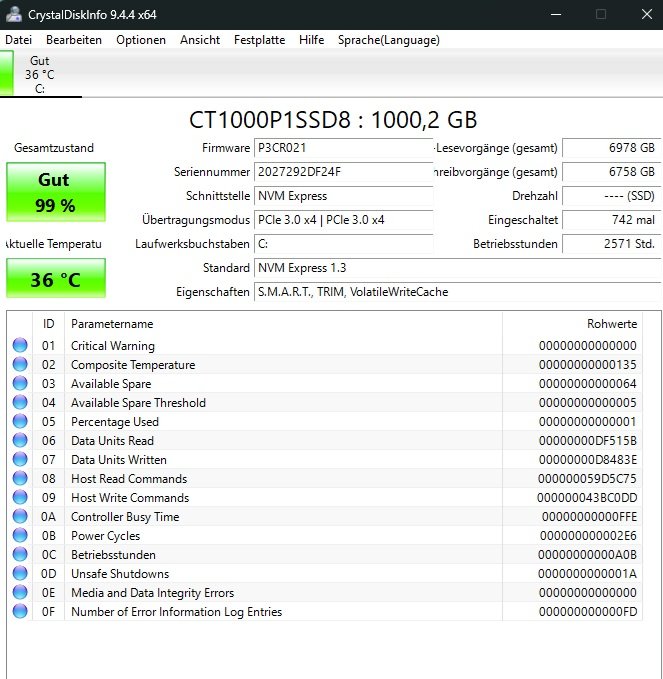Screen dimensions: 663x679
Task: Close the CrystalDiskInfo window
Action: pos(647,14)
